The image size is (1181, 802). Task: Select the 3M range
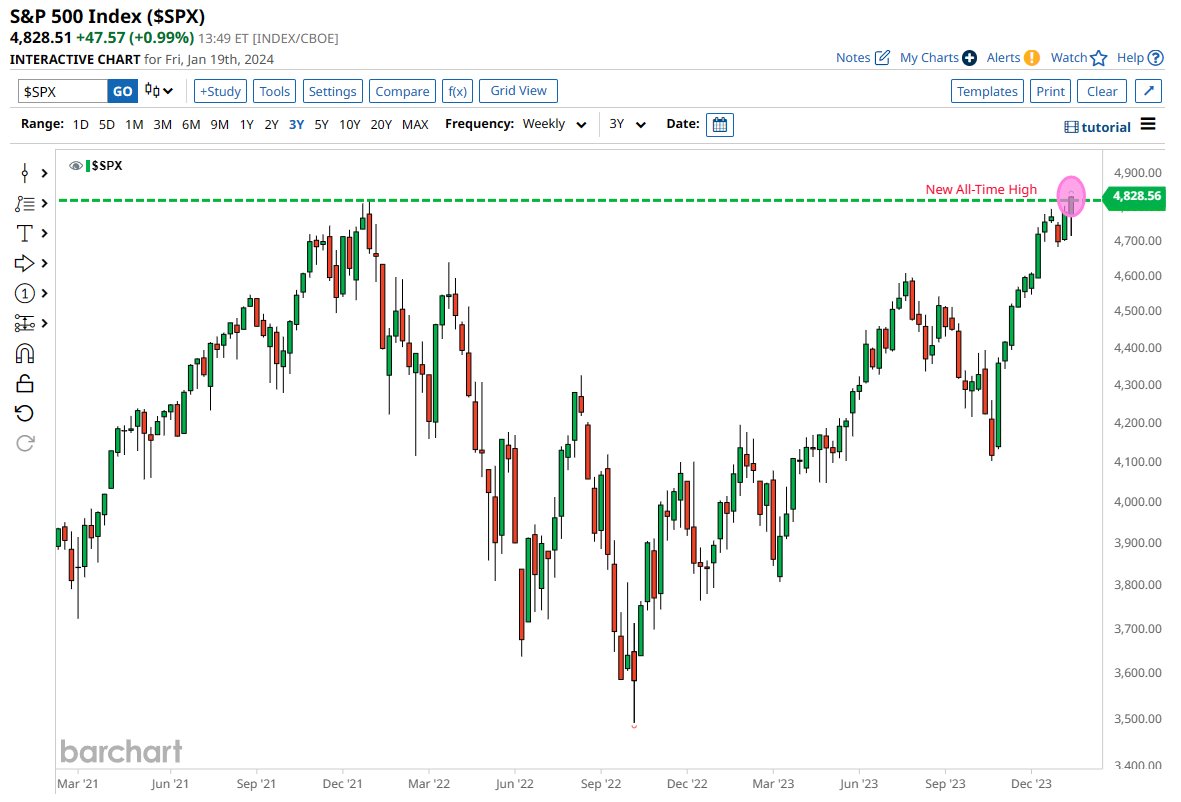point(162,124)
